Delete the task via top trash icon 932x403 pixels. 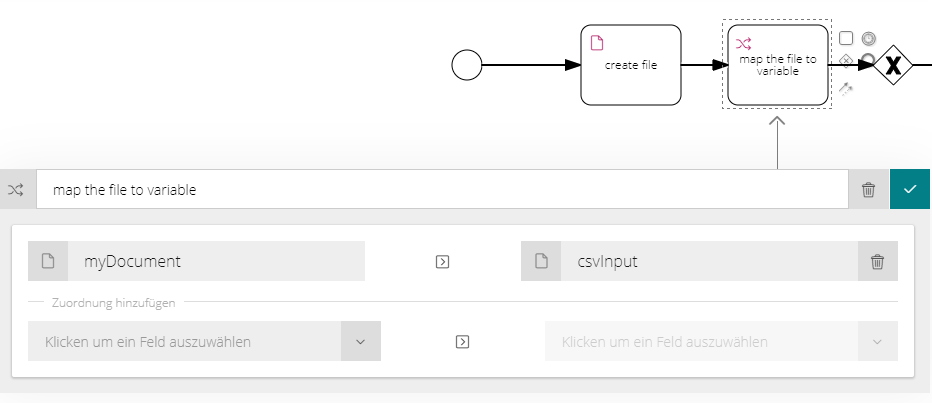868,190
